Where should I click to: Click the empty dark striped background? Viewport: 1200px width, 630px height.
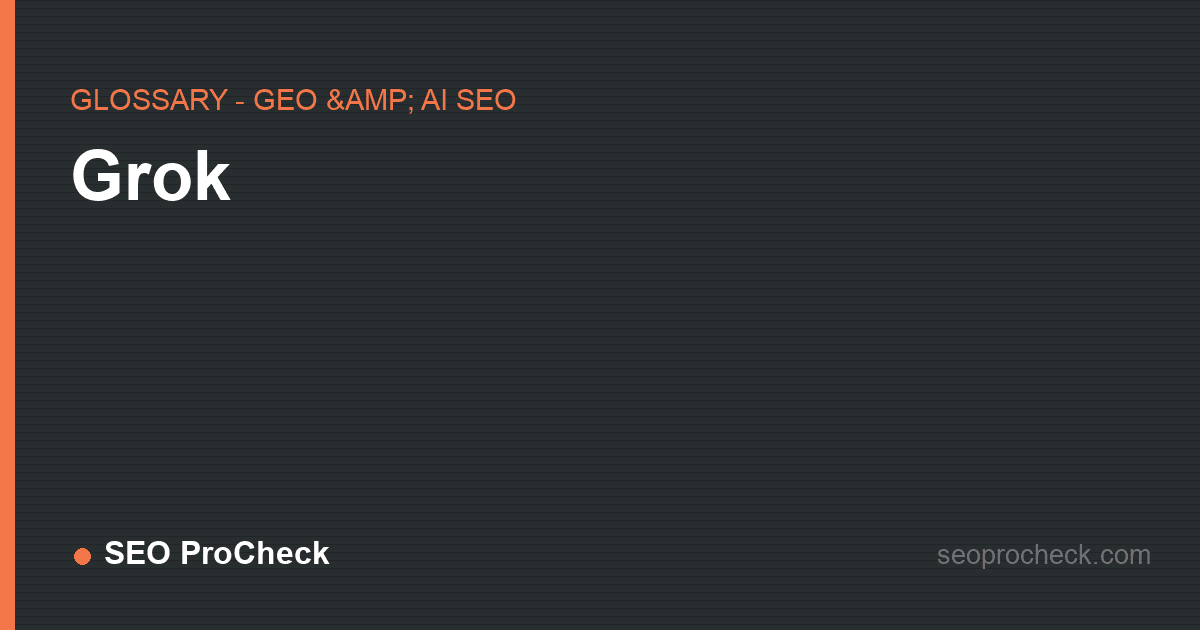(600, 360)
